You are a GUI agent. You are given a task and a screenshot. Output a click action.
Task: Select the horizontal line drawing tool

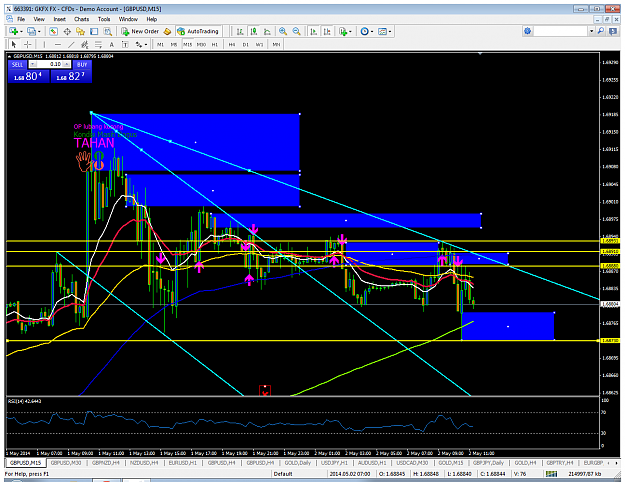pyautogui.click(x=58, y=44)
